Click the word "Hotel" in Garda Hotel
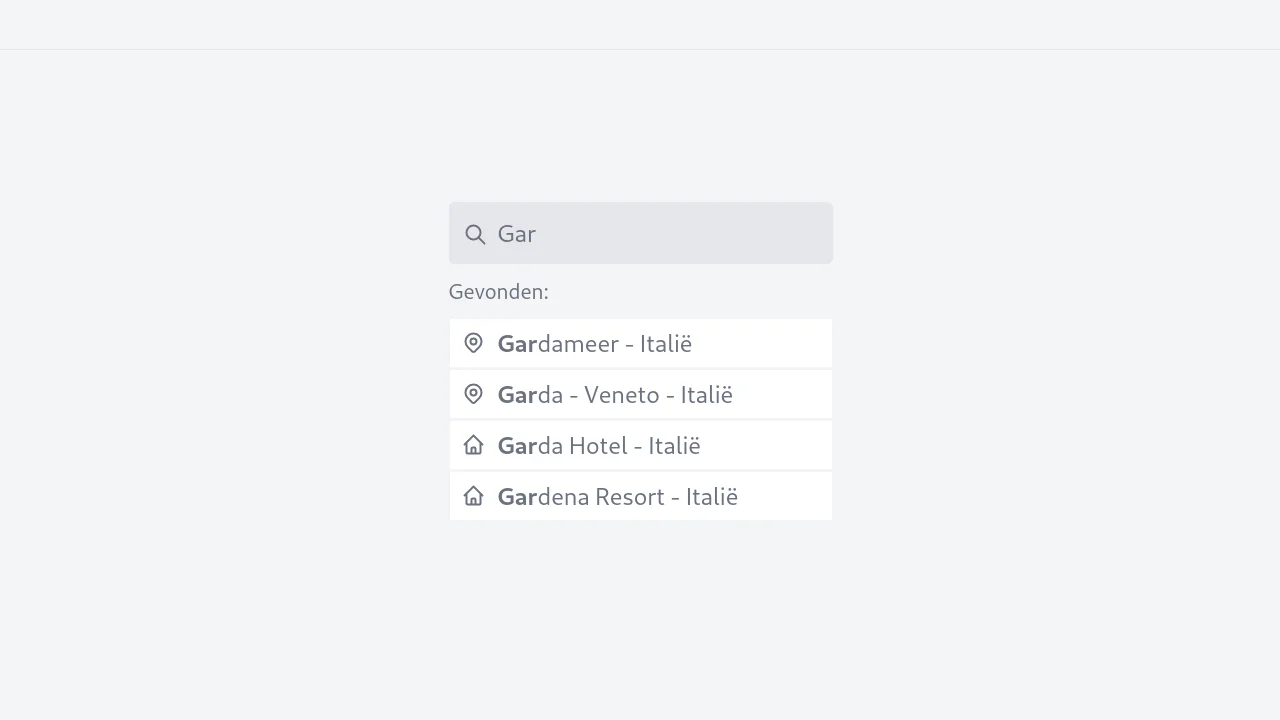Screen dimensions: 1280x720 point(598,446)
